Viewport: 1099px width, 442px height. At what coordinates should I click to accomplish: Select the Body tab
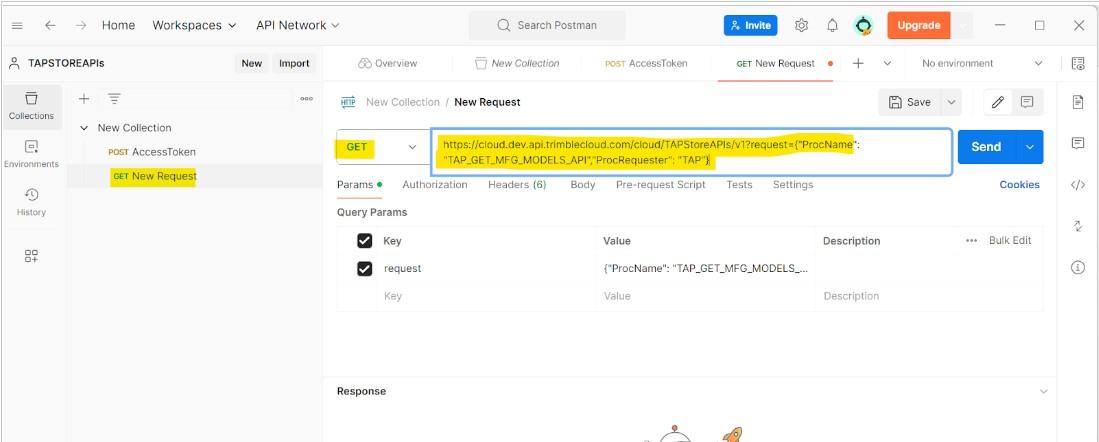pyautogui.click(x=582, y=185)
